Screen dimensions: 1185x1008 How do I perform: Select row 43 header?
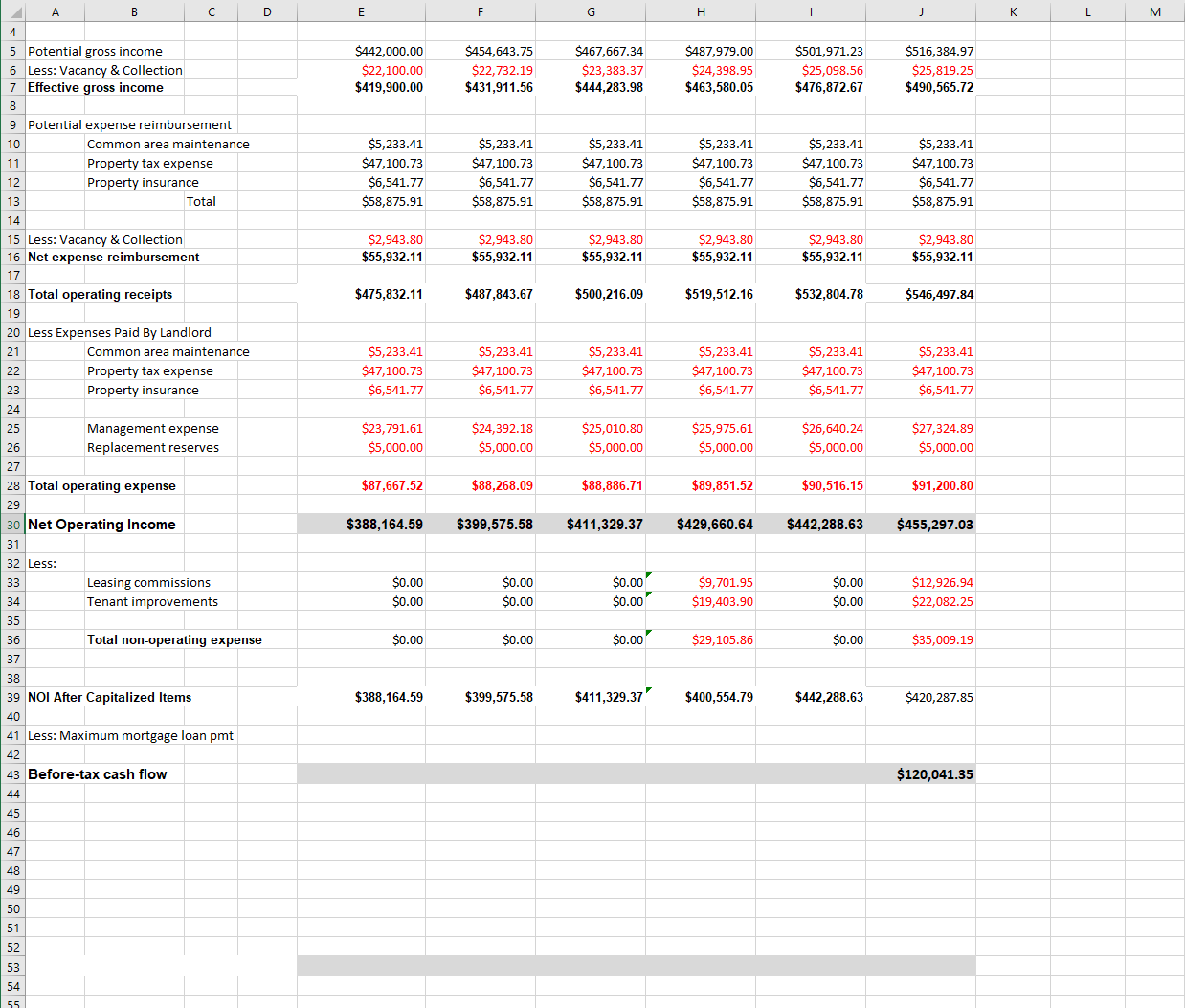click(12, 773)
